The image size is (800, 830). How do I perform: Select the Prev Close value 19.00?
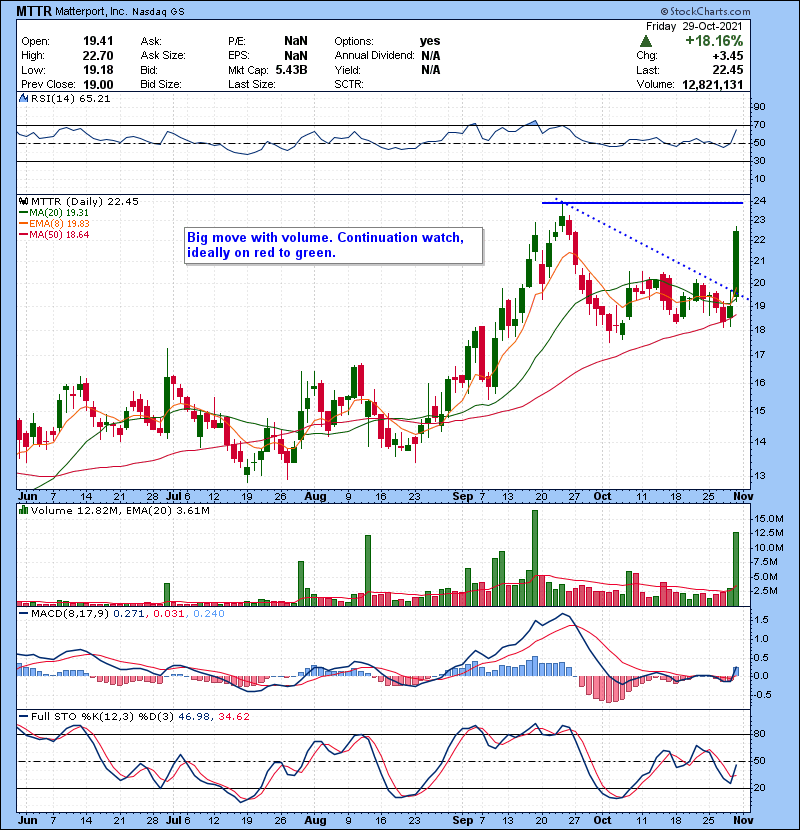98,85
